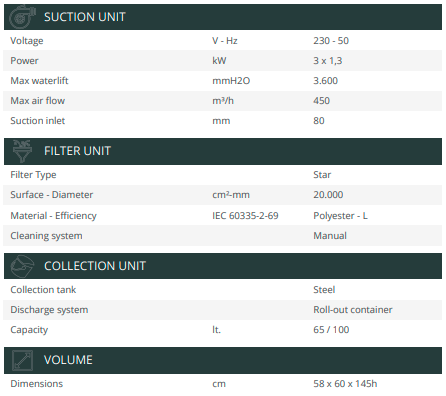Click the filter funnel icon

(22, 151)
